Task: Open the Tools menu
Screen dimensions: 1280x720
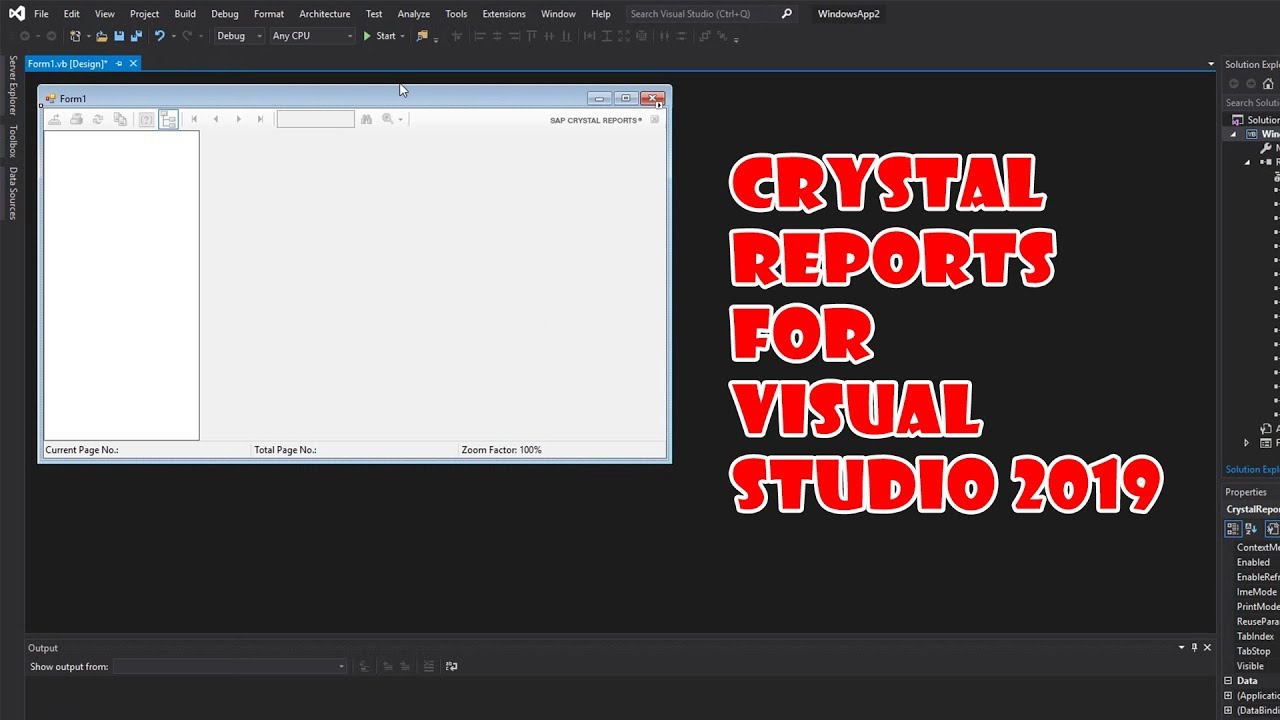Action: (456, 14)
